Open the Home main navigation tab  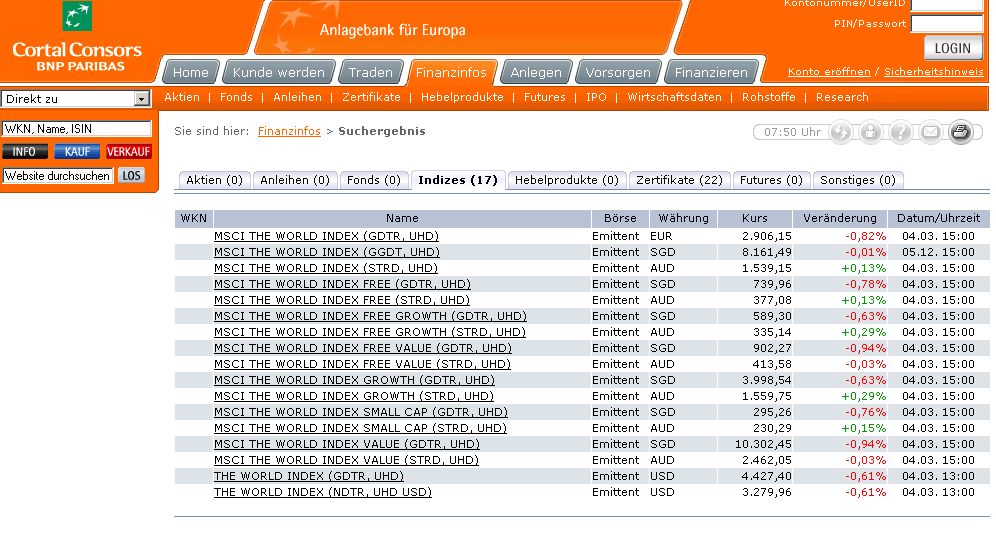[x=191, y=72]
